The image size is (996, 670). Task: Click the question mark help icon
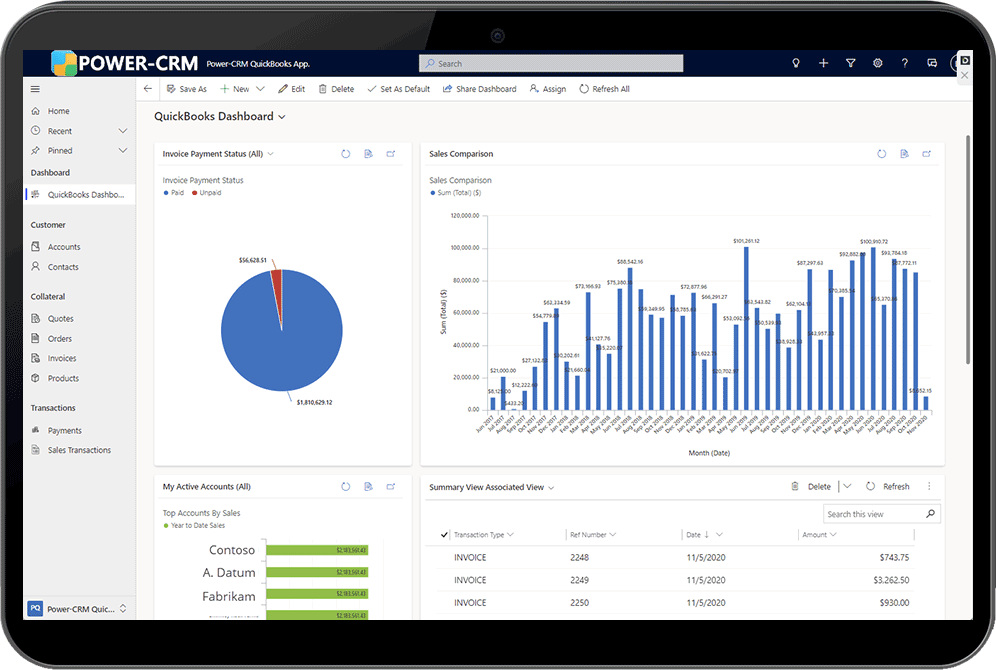tap(905, 63)
